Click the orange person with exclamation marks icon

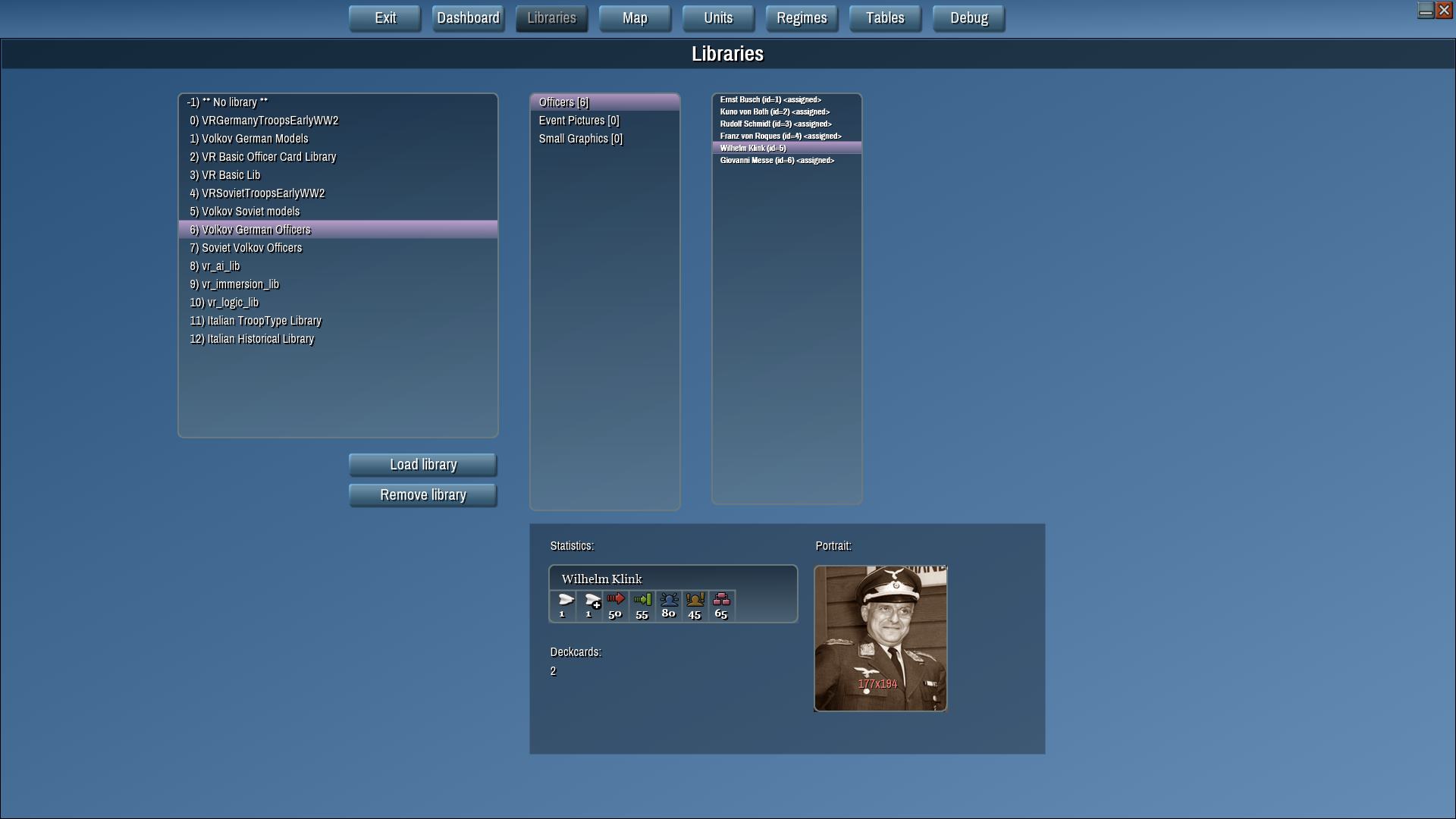[695, 600]
